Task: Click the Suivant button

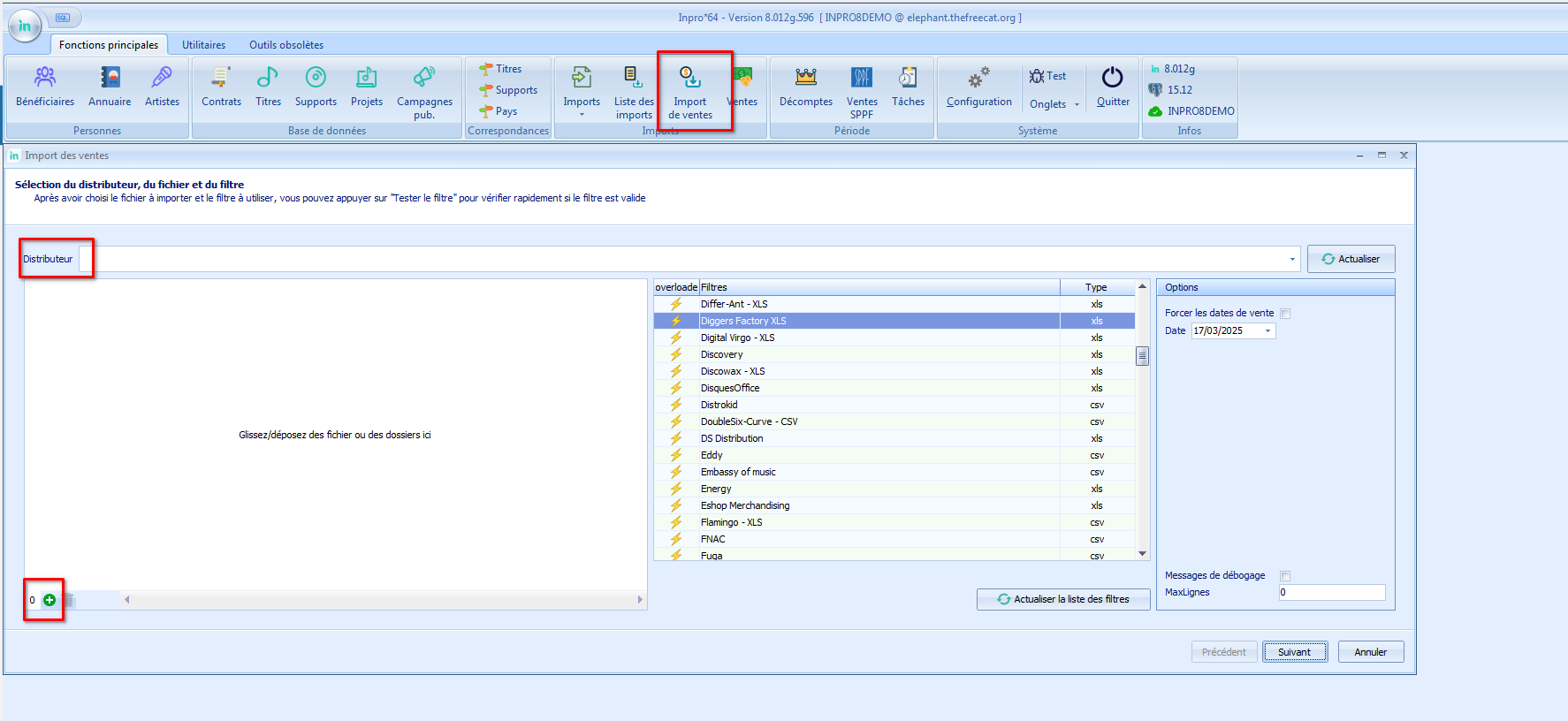Action: 1294,652
